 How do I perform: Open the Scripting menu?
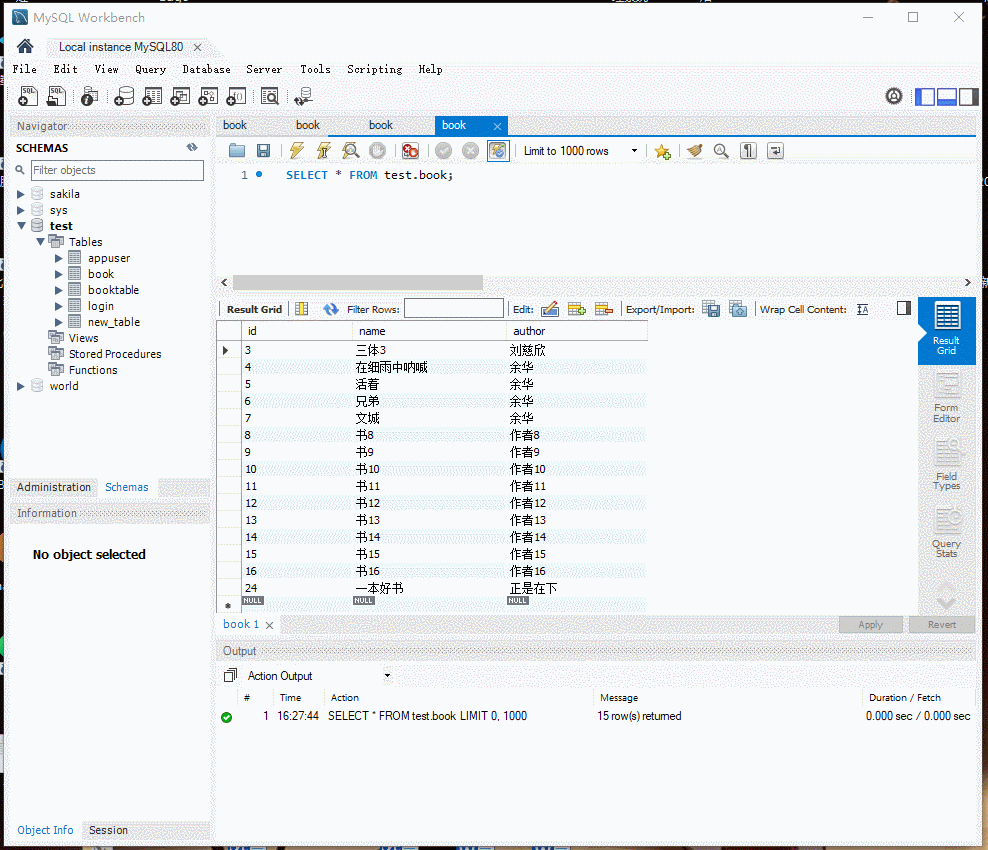pos(374,69)
